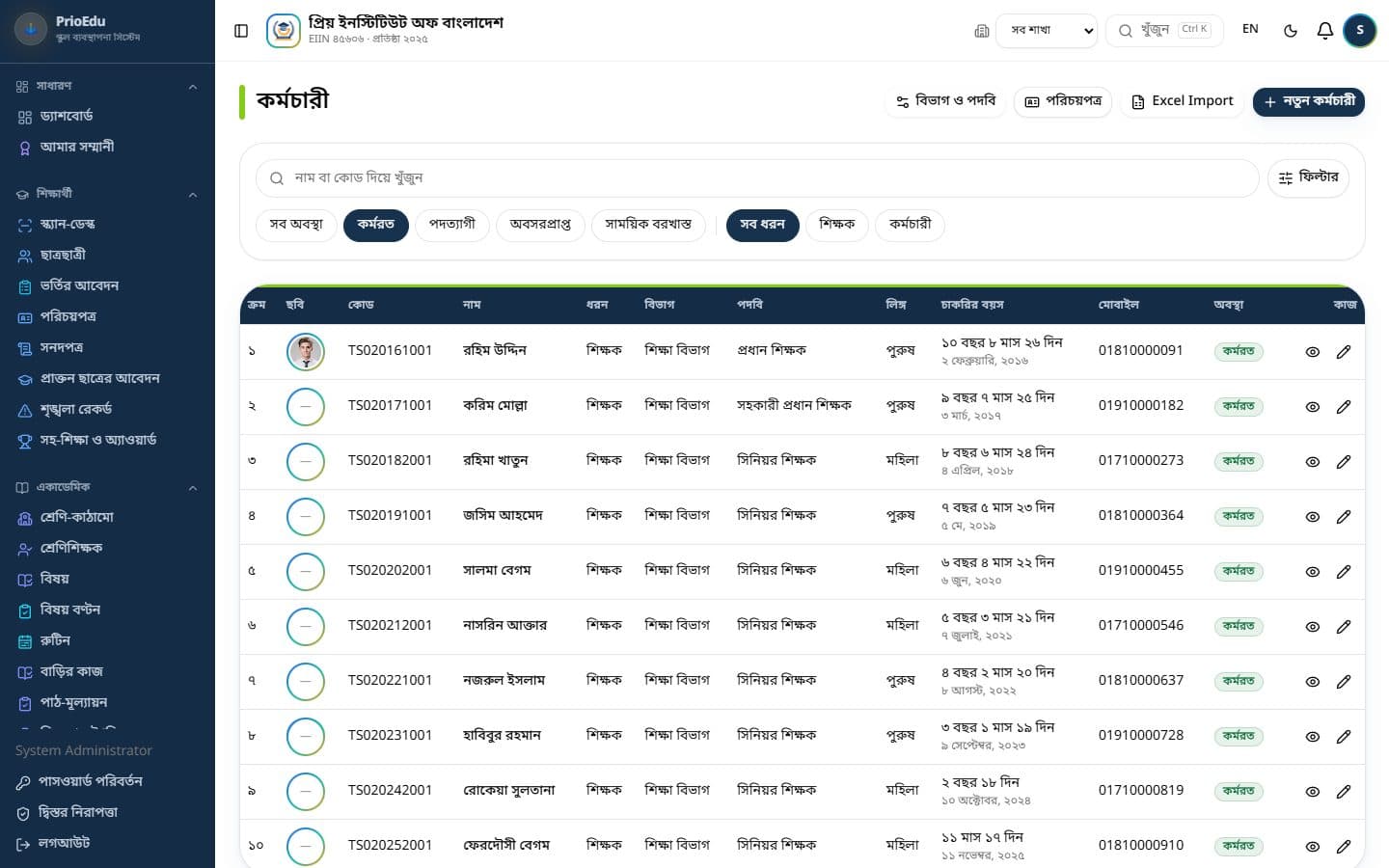Screen dimensions: 1389x868
Task: Open শৃঙ্খলা রেকর্ড sidebar item
Action: pyautogui.click(x=107, y=410)
